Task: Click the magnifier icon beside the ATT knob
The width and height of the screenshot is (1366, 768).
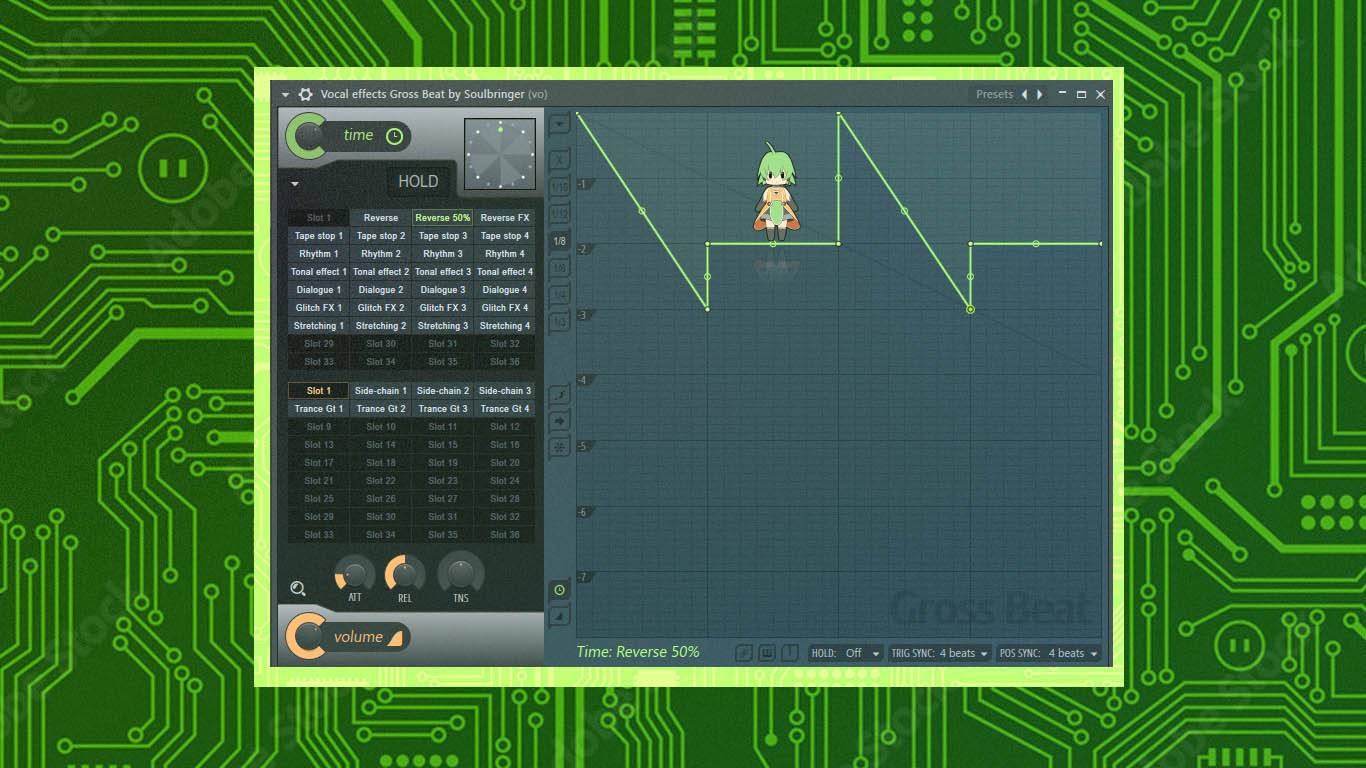Action: click(x=298, y=589)
